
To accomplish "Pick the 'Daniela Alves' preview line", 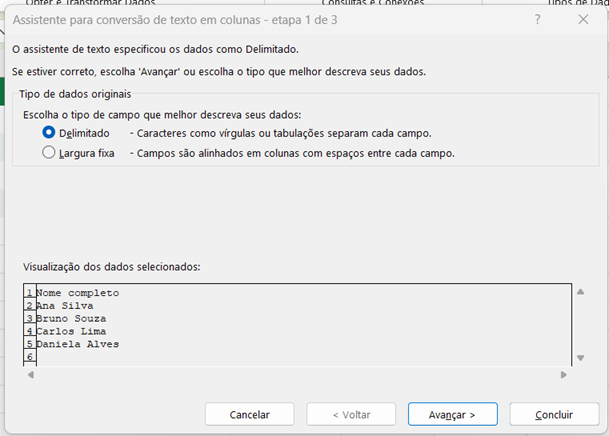I will coord(78,344).
